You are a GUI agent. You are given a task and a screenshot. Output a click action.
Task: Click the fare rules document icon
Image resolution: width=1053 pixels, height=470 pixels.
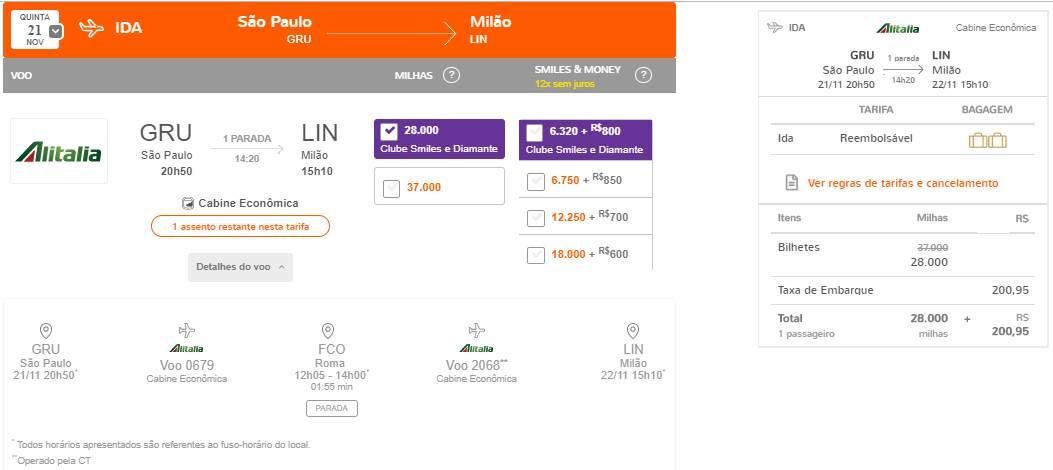(x=792, y=183)
